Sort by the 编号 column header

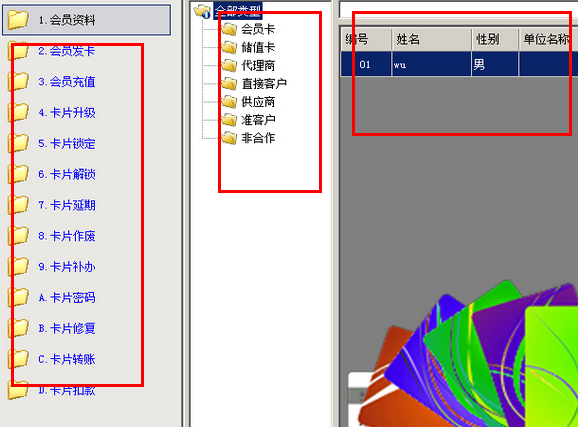[x=366, y=39]
